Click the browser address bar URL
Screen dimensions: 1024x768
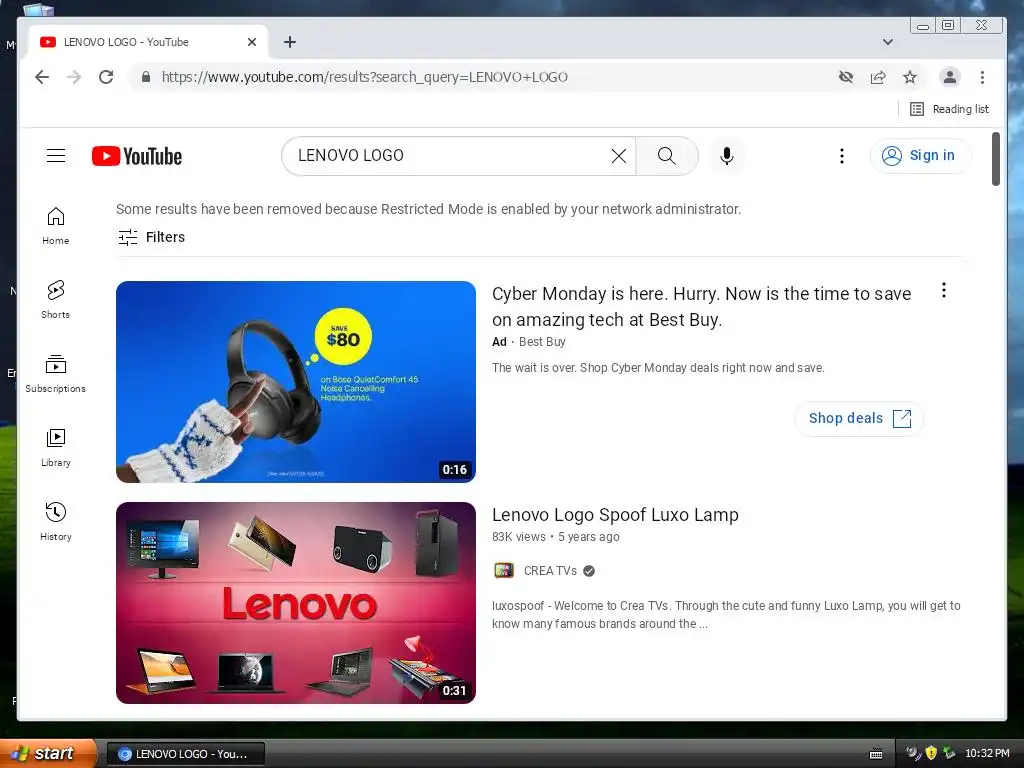pos(364,77)
